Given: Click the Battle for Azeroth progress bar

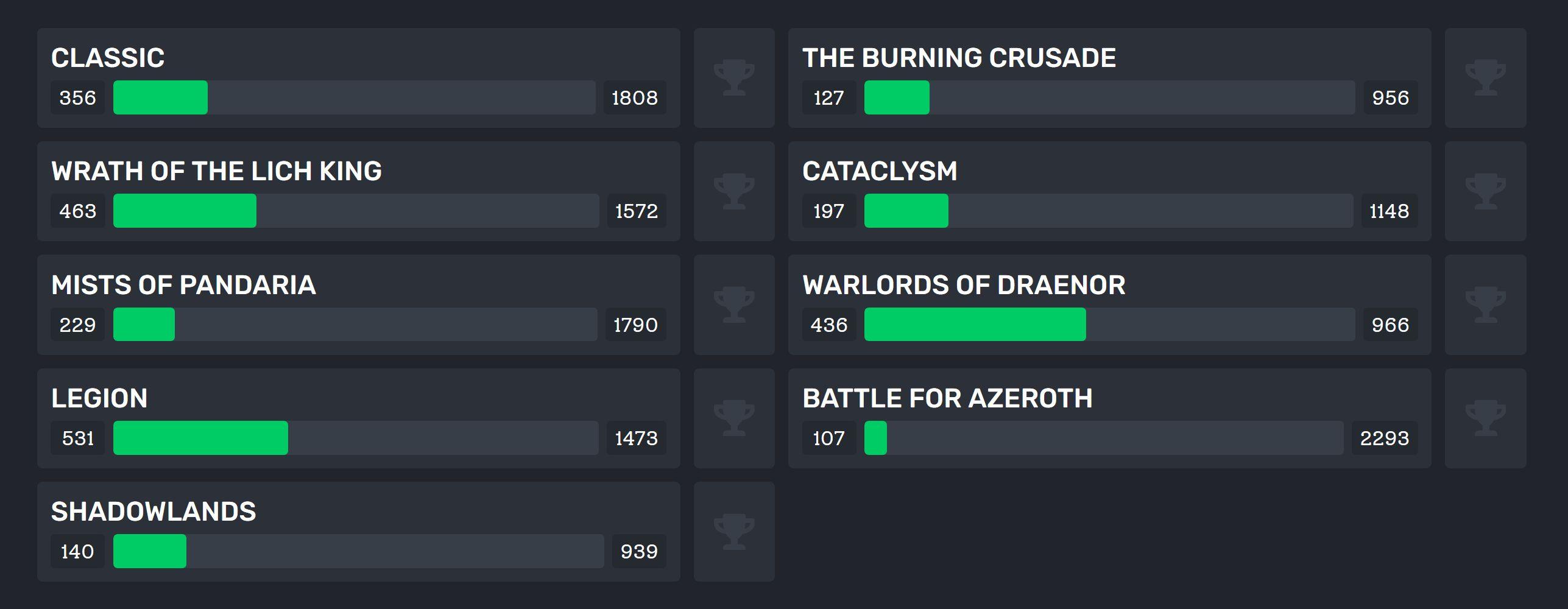Looking at the screenshot, I should pos(1104,438).
